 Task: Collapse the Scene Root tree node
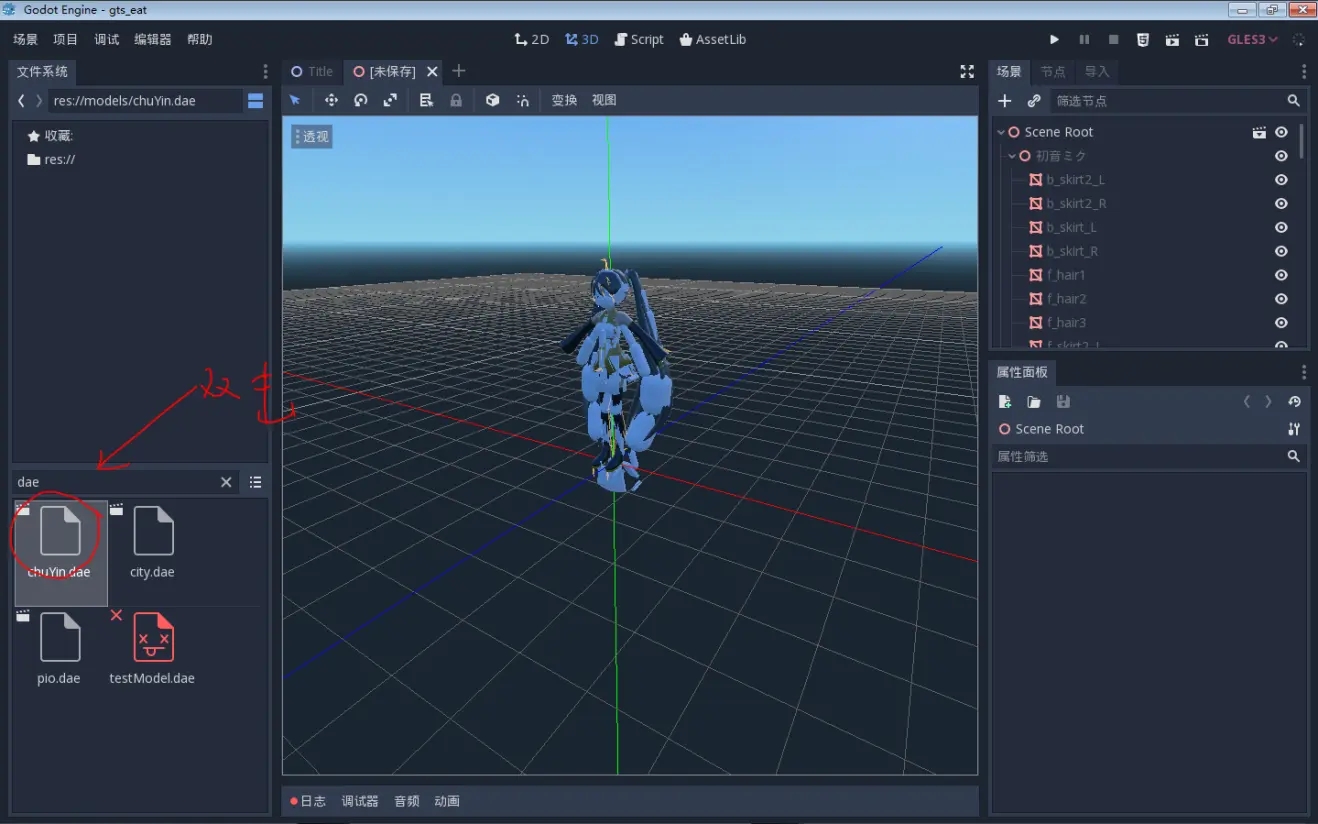coord(1000,132)
